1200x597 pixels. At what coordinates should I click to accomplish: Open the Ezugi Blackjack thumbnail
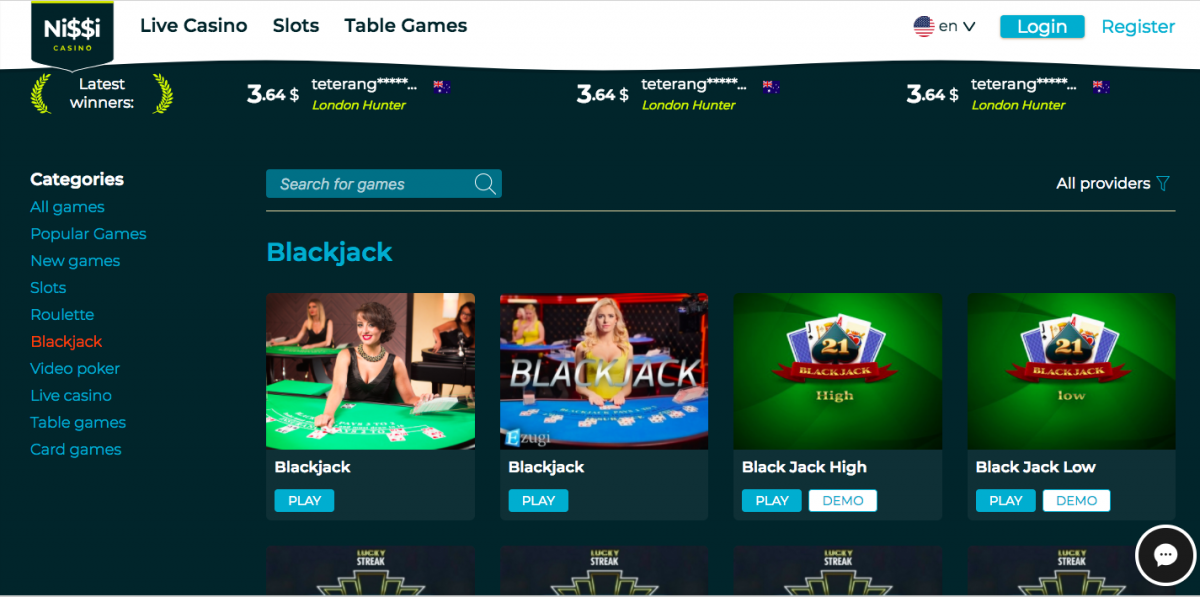click(604, 371)
